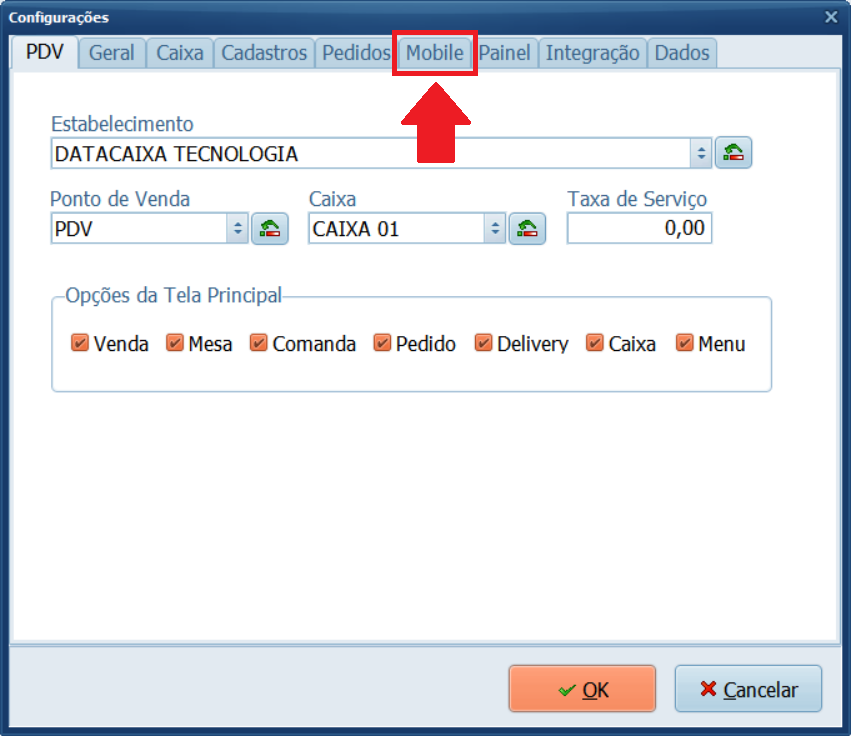The image size is (851, 736).
Task: Disable the Comanda option
Action: [258, 344]
